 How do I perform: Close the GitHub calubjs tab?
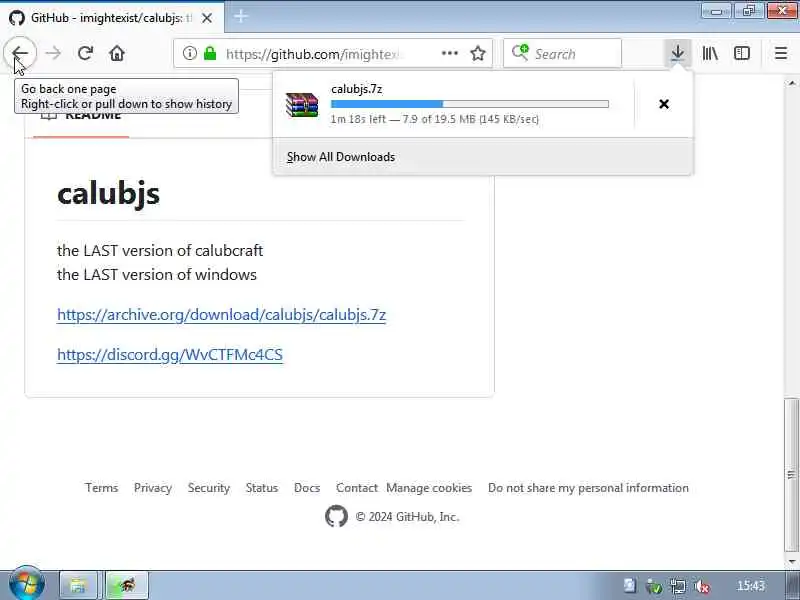coord(207,18)
